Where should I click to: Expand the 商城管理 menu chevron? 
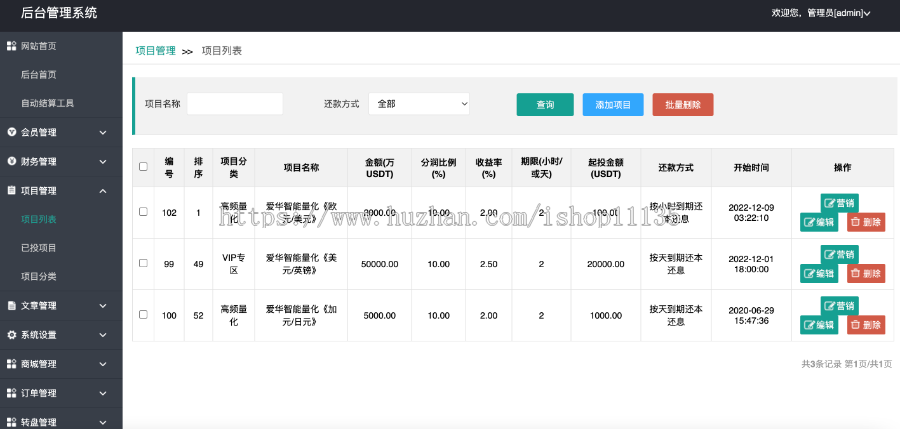coord(103,364)
